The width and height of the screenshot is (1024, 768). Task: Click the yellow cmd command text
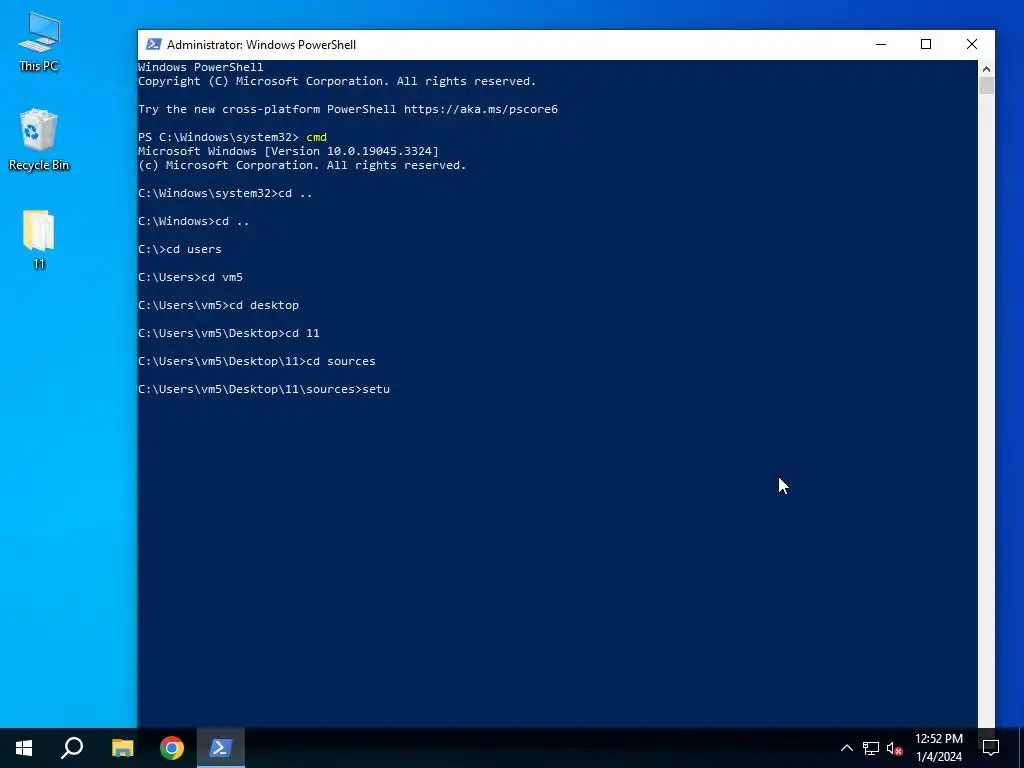click(x=316, y=137)
